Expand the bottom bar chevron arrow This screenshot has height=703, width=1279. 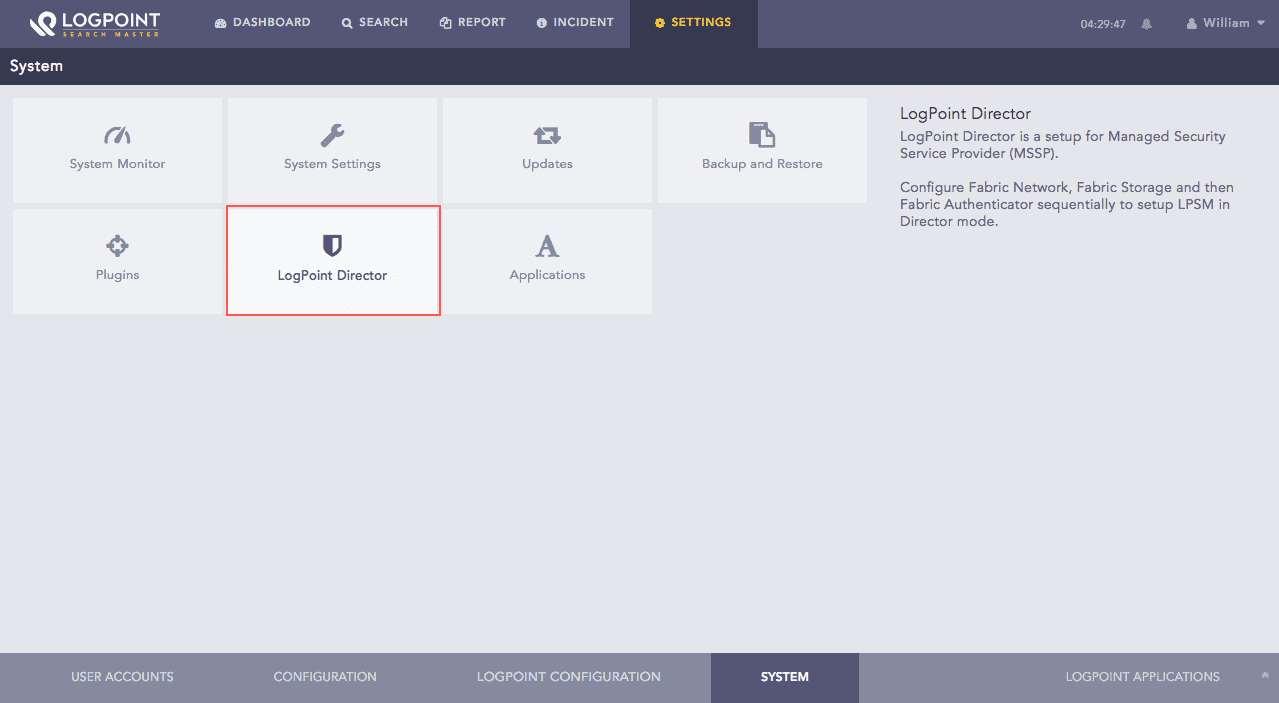coord(1265,677)
